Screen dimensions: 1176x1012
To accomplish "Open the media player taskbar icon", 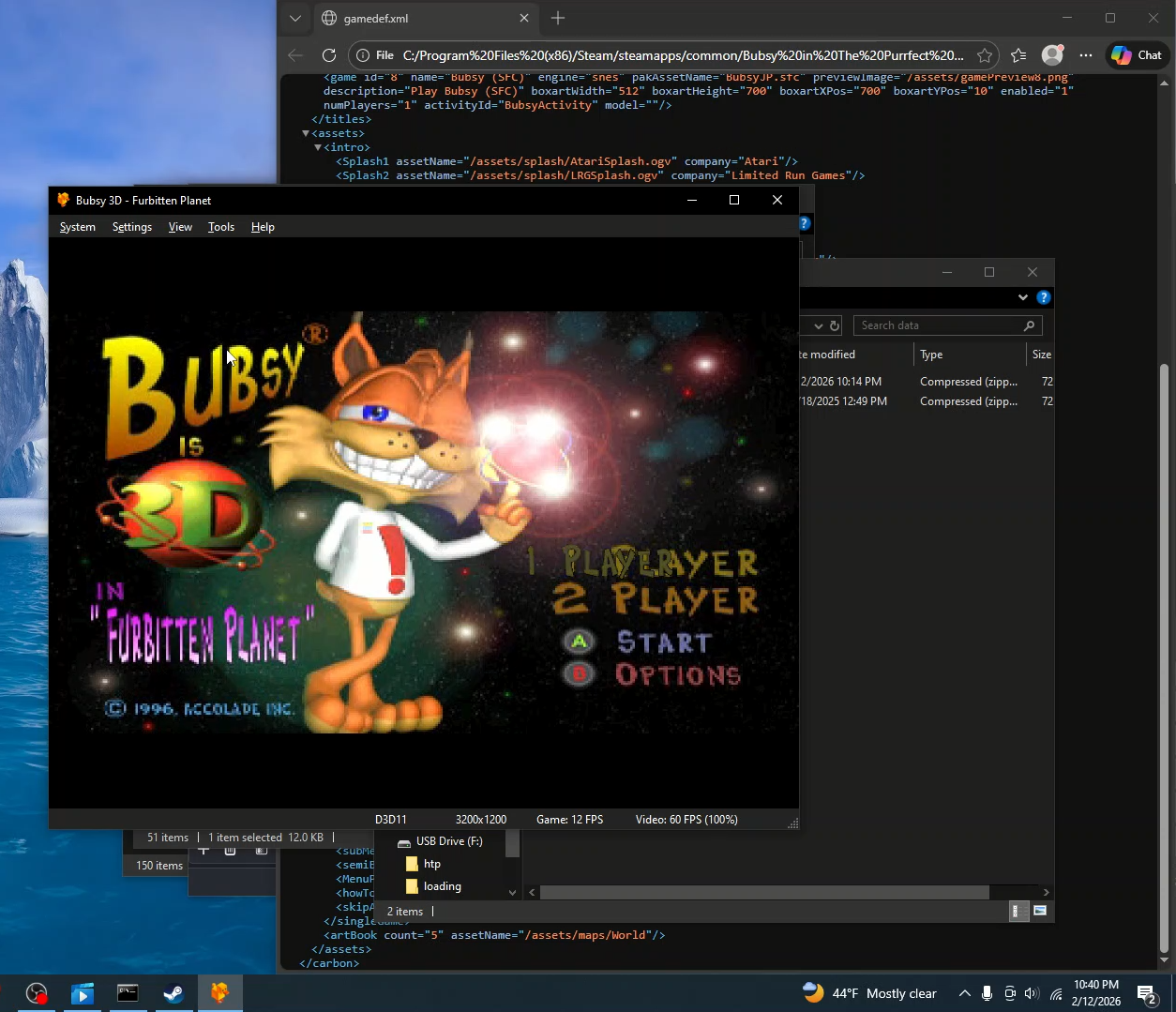I will [83, 993].
